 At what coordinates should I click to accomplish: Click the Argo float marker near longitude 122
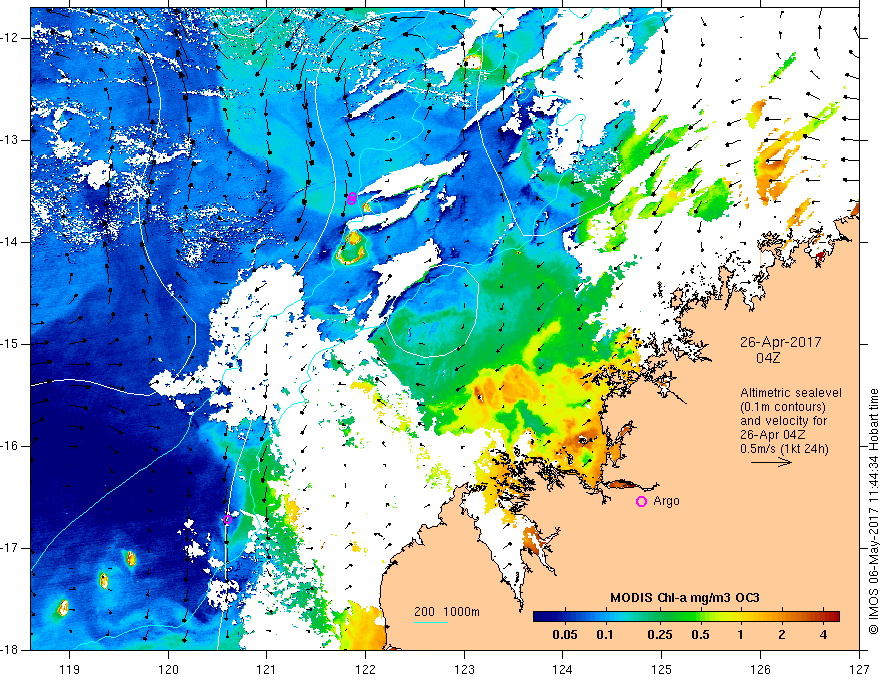[352, 197]
